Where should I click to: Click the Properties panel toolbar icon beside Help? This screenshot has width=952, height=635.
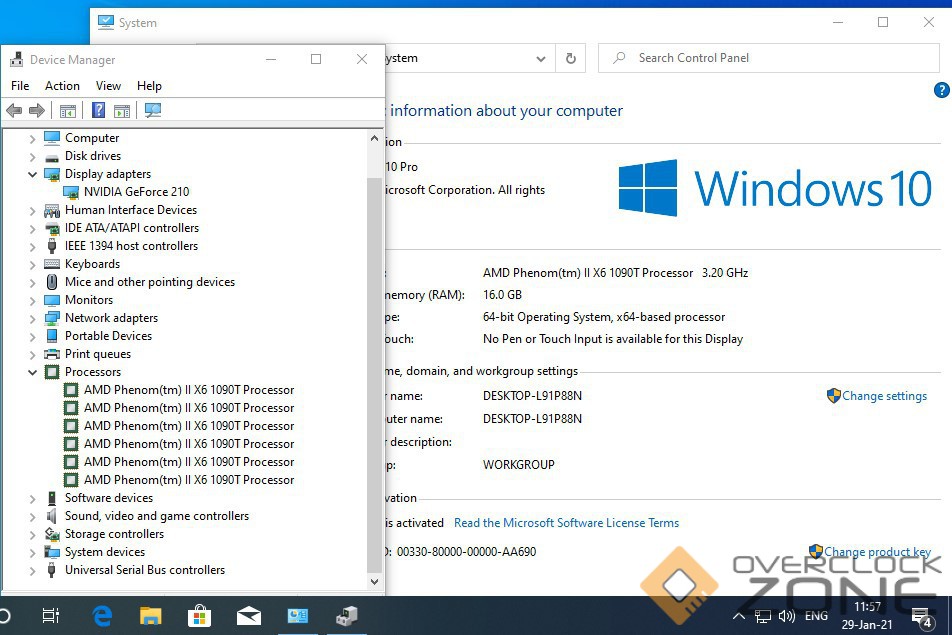click(x=122, y=110)
